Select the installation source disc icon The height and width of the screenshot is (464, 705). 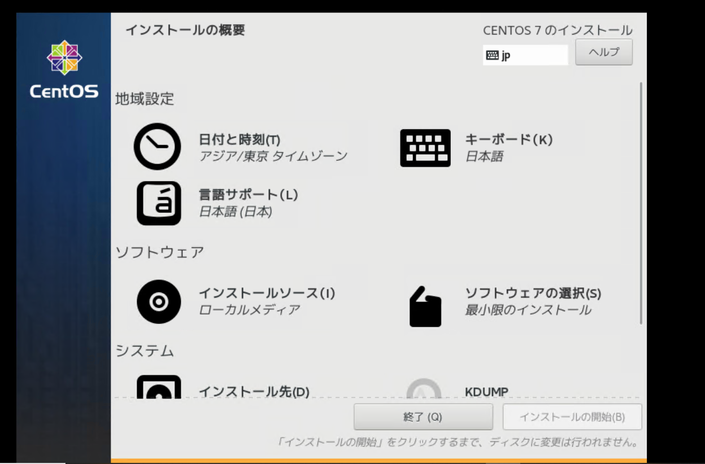[x=159, y=302]
